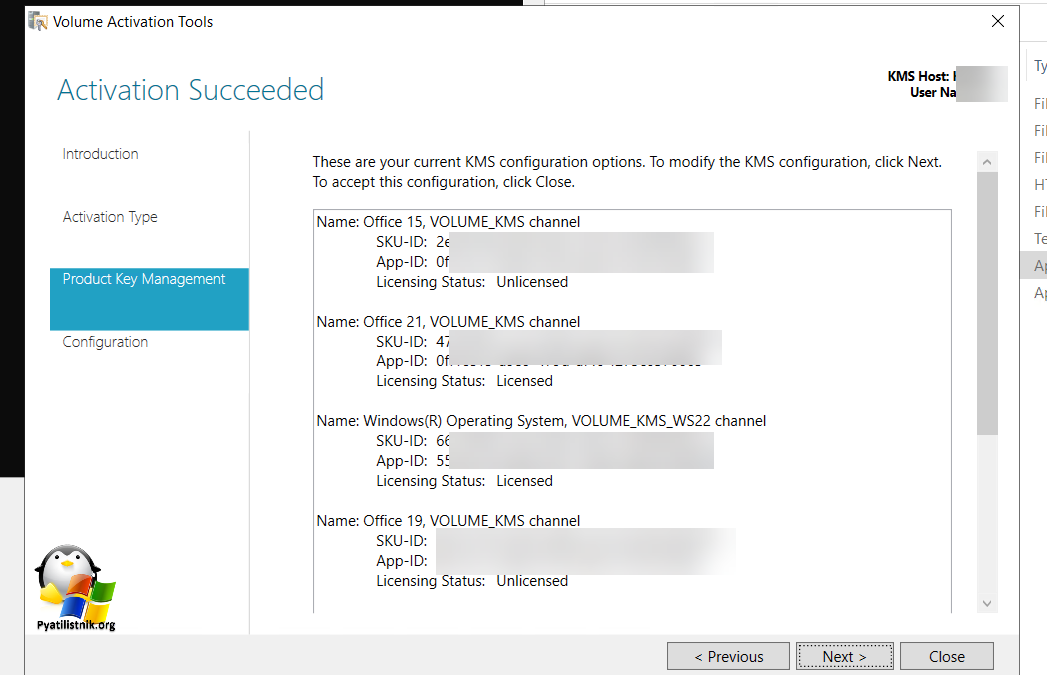Click the User Name label in header
This screenshot has width=1047, height=675.
[933, 92]
